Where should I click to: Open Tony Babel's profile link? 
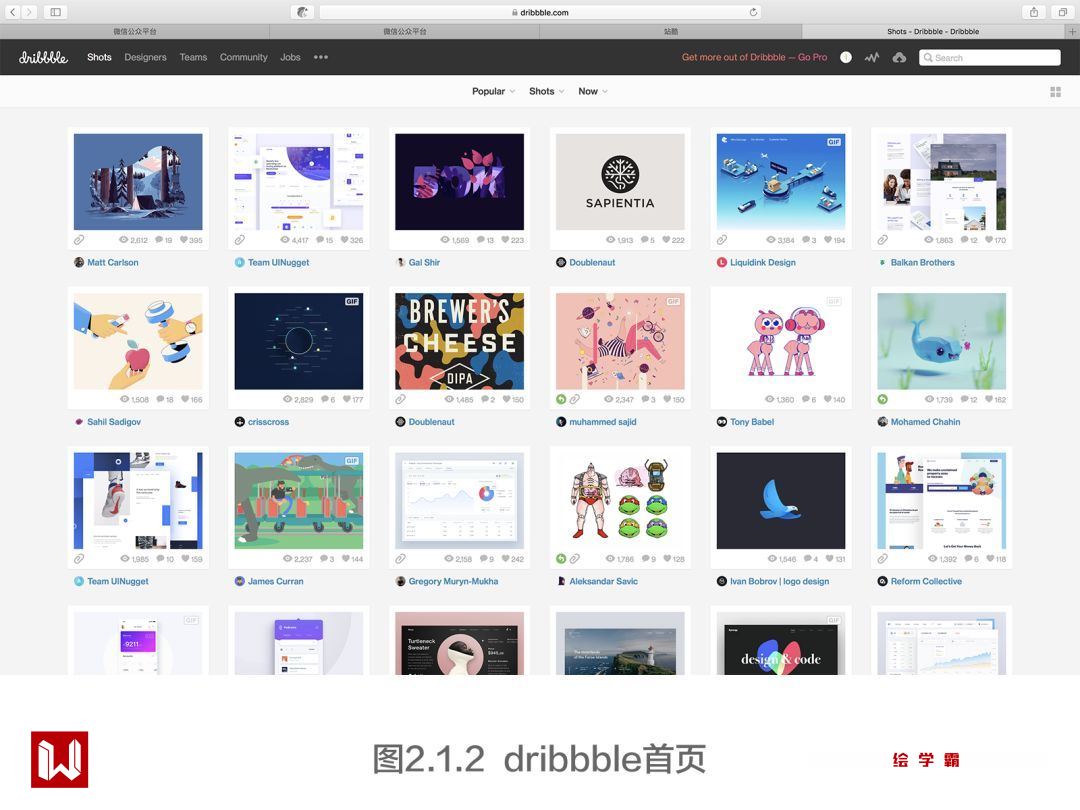click(x=752, y=422)
